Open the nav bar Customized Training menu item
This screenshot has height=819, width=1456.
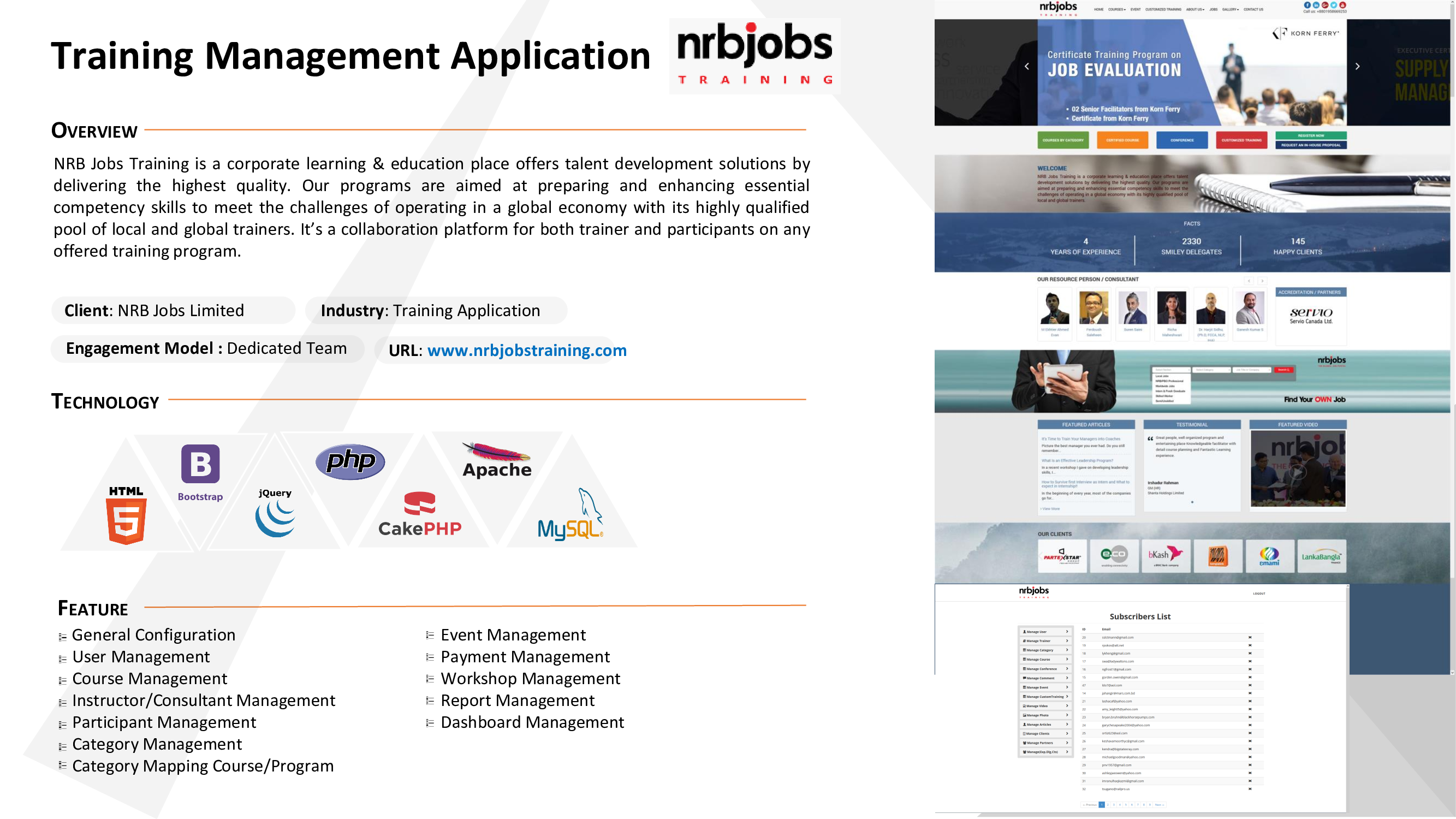click(1163, 10)
